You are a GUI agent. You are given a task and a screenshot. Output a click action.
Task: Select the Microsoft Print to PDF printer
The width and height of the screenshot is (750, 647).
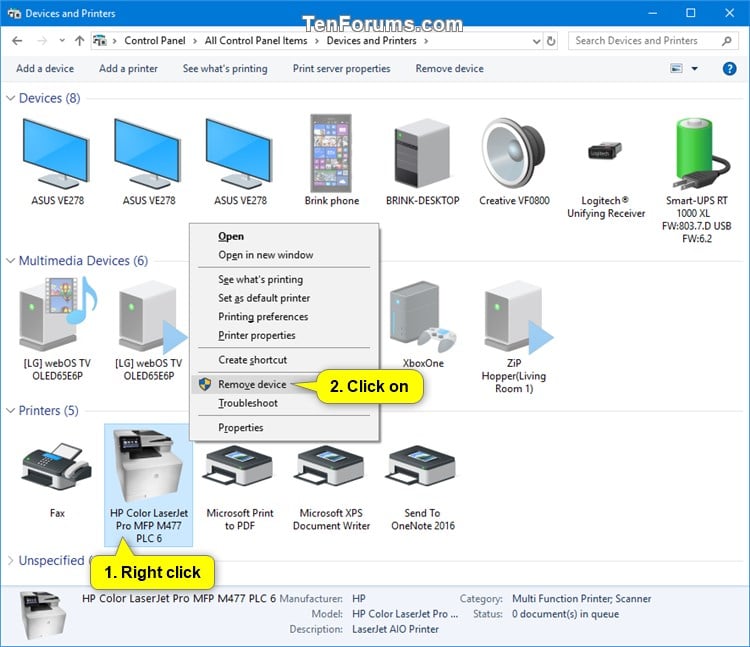coord(239,466)
